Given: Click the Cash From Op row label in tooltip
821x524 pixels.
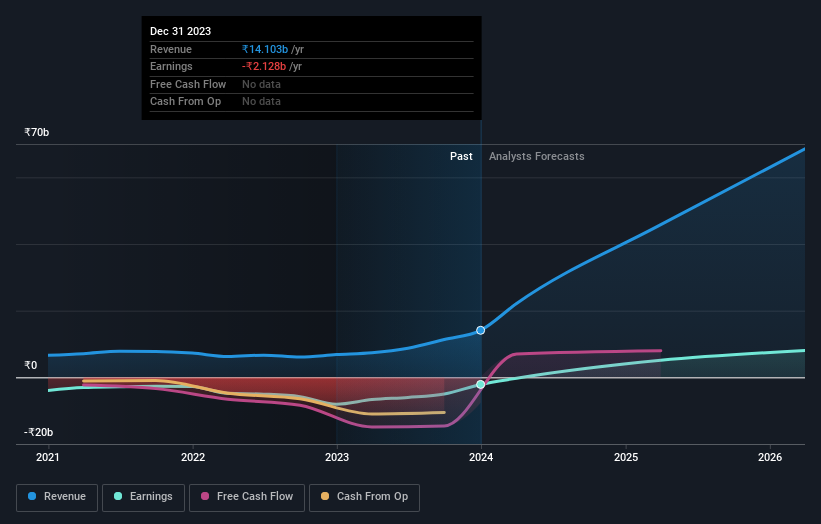Looking at the screenshot, I should click(x=185, y=102).
